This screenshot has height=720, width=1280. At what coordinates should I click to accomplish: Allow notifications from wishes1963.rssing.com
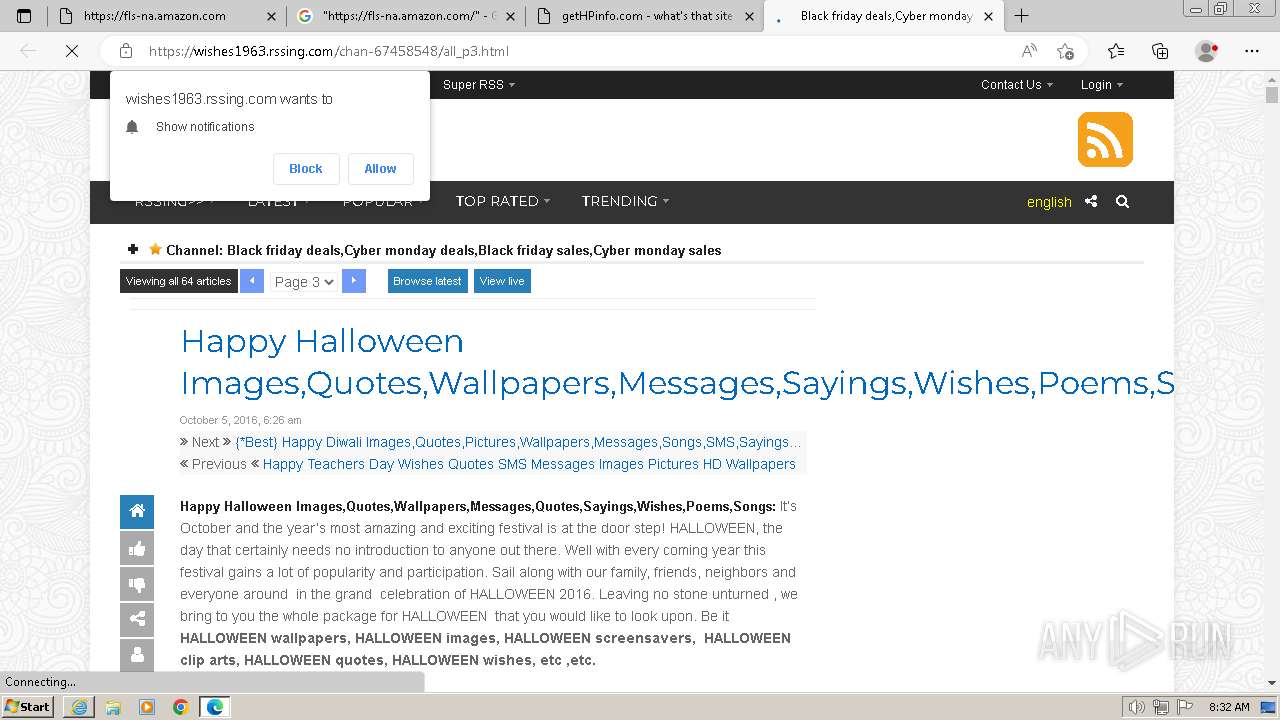[x=380, y=169]
